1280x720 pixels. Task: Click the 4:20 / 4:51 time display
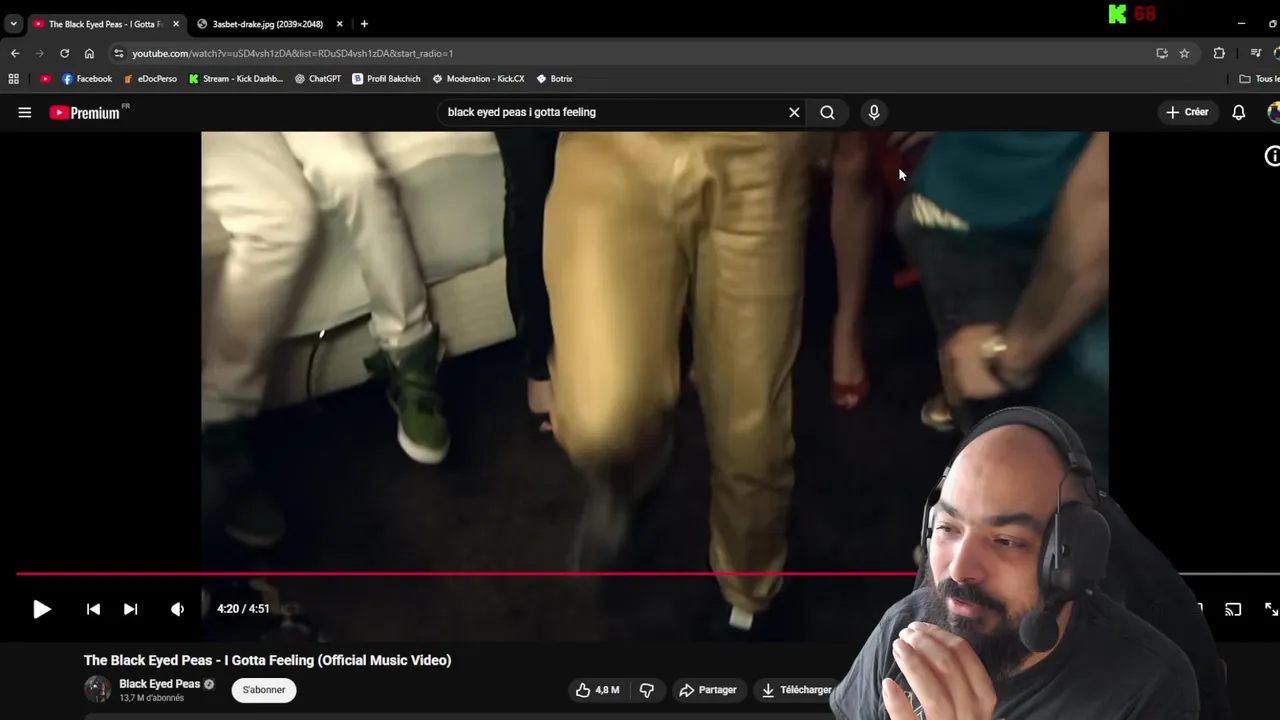[x=243, y=609]
